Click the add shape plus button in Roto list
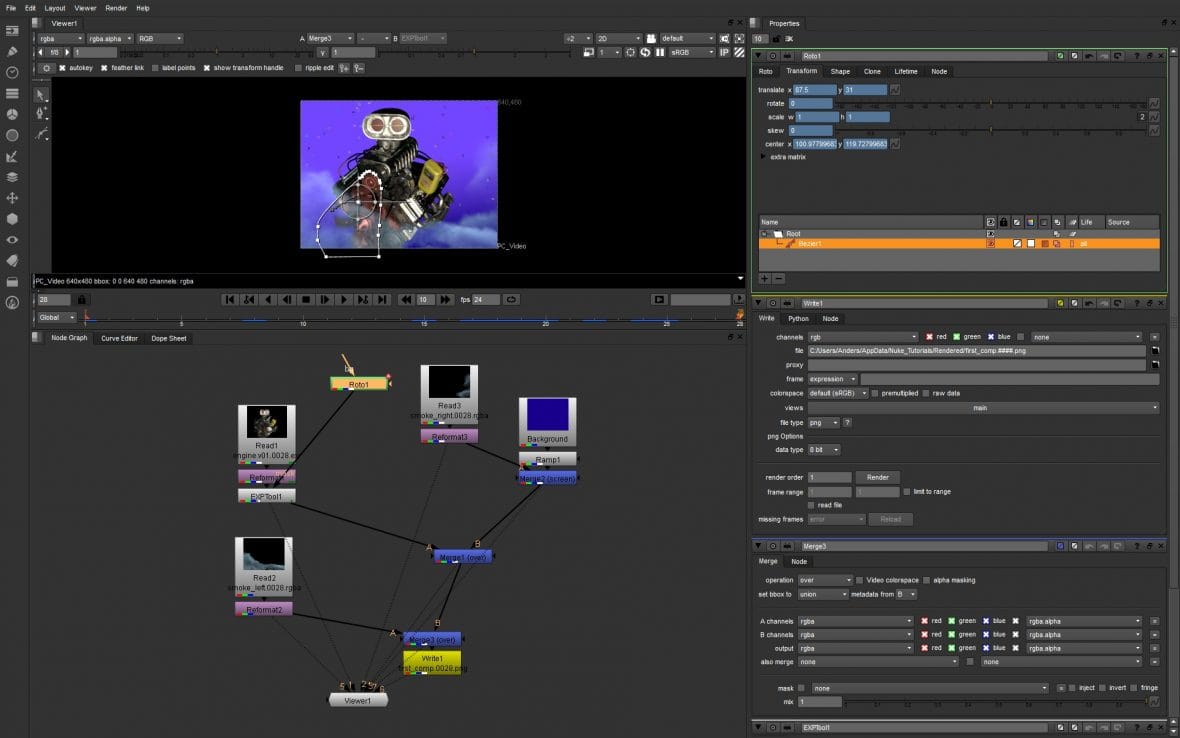 tap(765, 278)
